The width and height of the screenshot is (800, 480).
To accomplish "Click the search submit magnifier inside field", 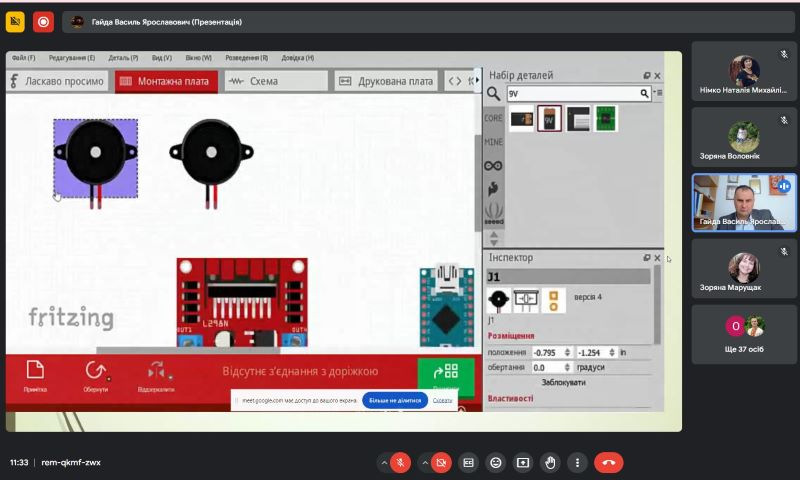I will [x=644, y=93].
